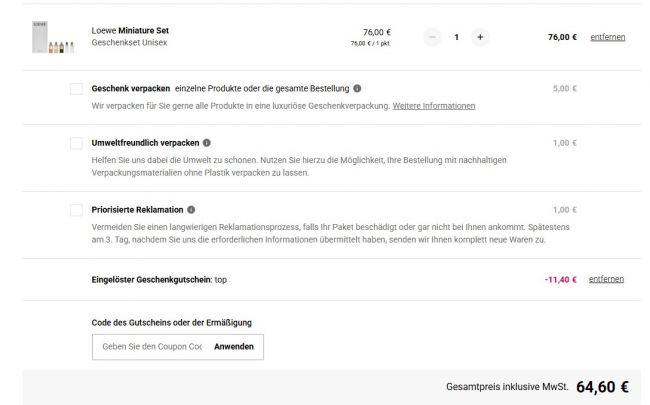The image size is (650, 405).
Task: Decrease quantity with the minus button
Action: tap(432, 37)
